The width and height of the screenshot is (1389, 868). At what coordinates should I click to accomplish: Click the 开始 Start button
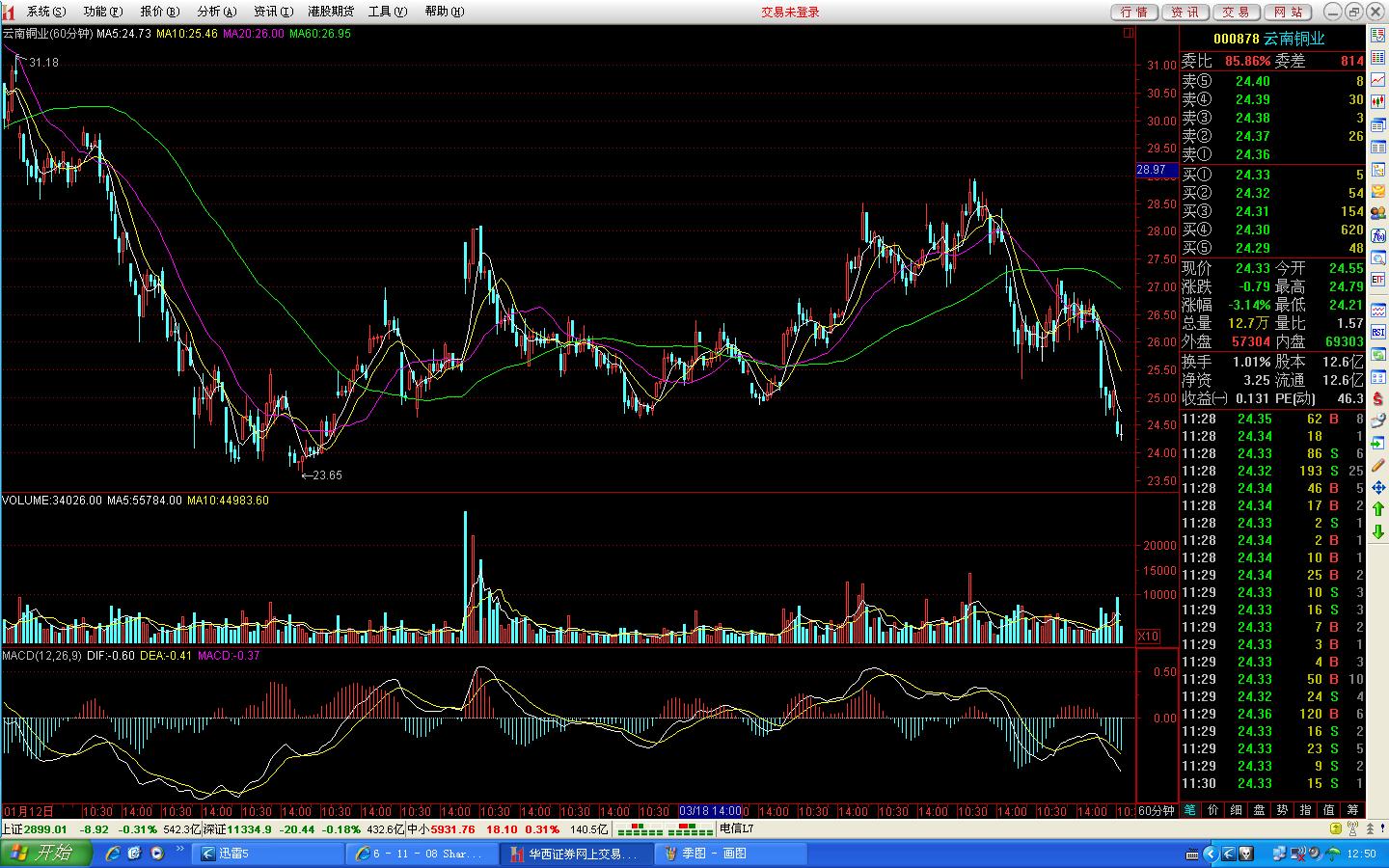pyautogui.click(x=46, y=853)
